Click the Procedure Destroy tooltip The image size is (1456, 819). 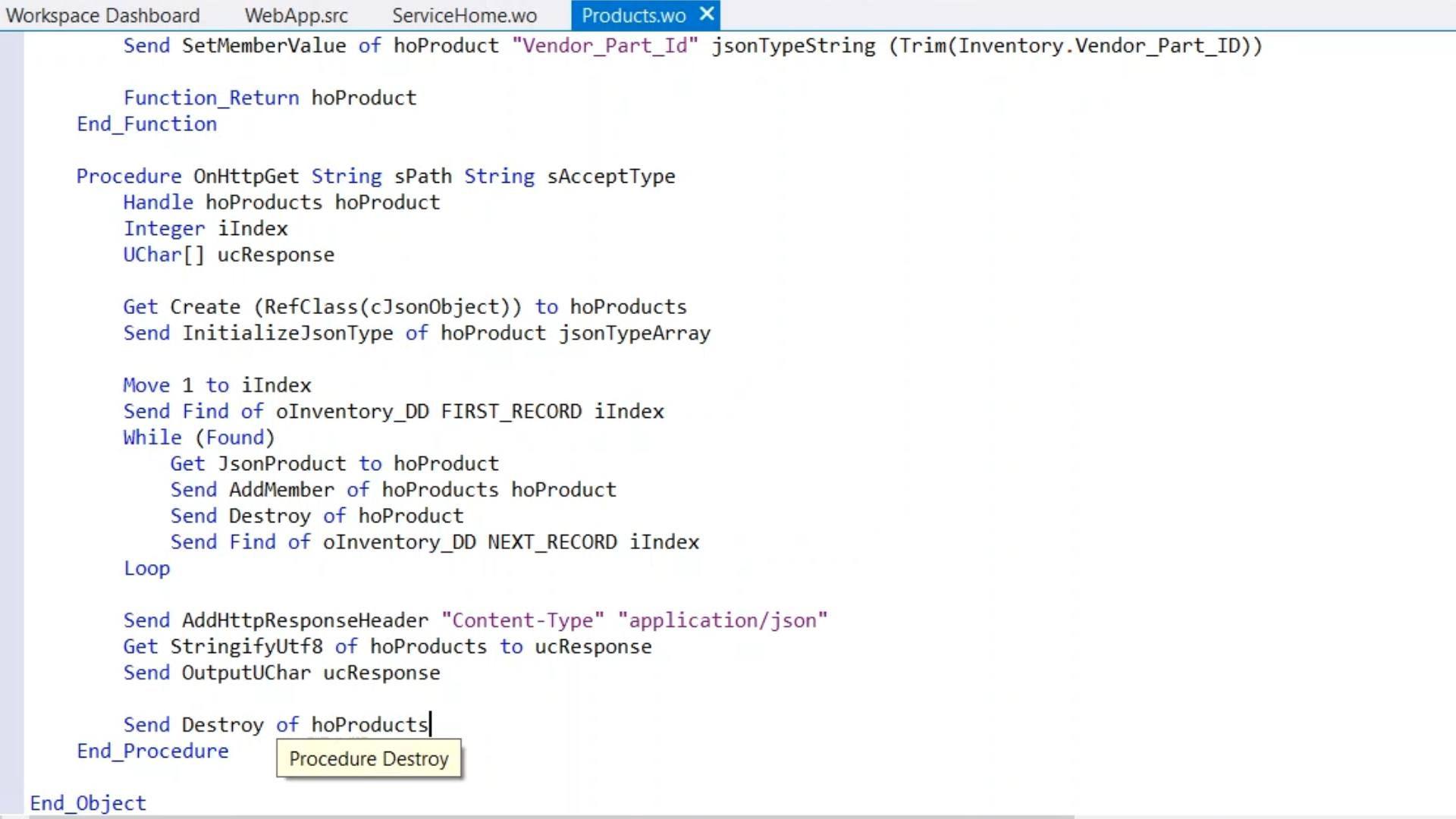(369, 759)
